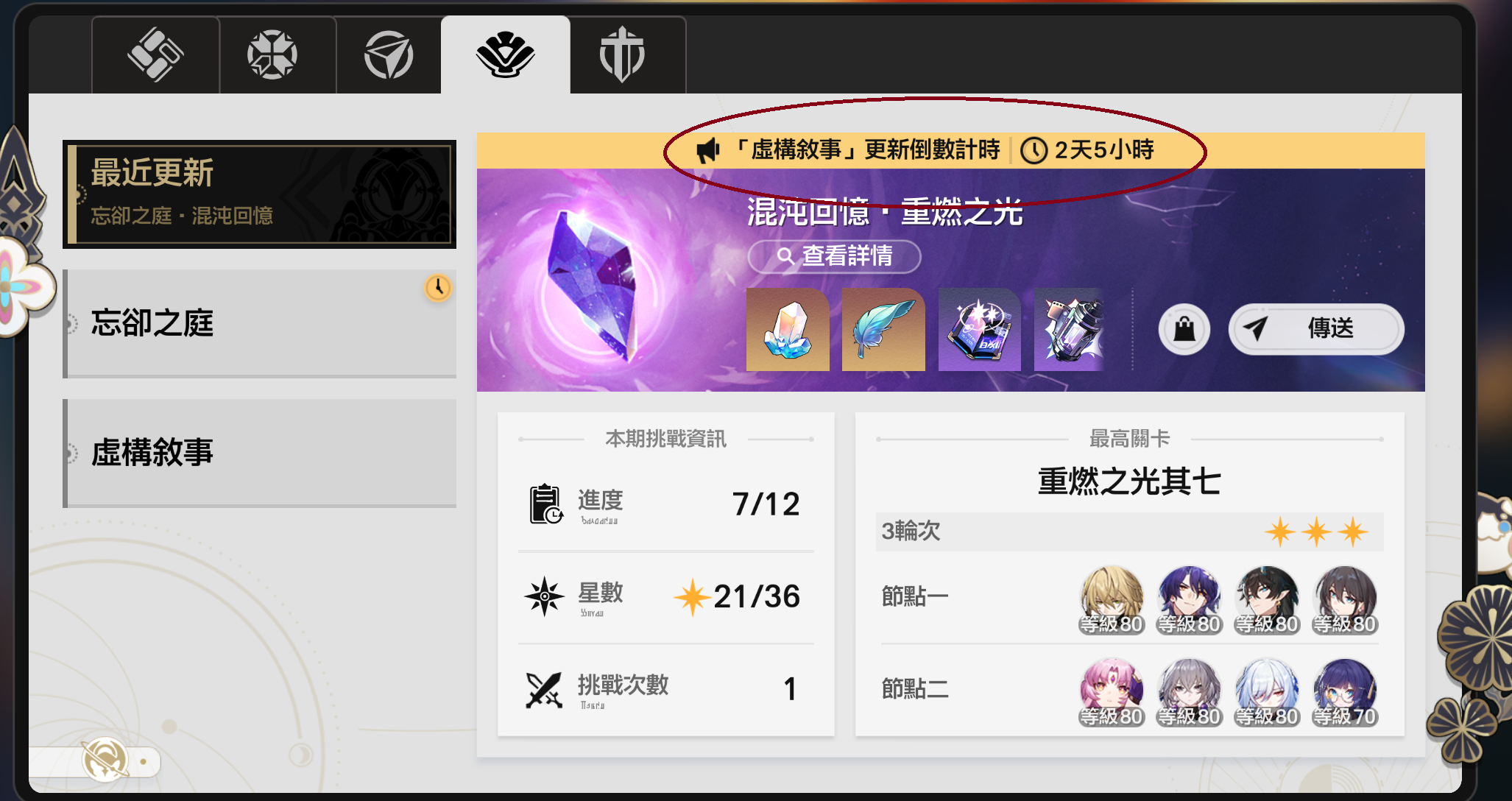Click the 傳送 teleport button

1316,329
